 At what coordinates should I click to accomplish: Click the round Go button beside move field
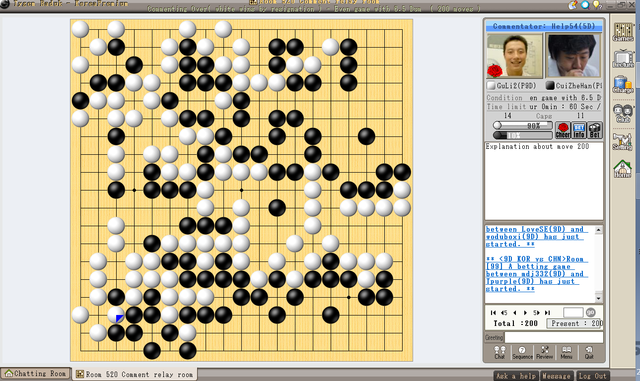click(591, 312)
